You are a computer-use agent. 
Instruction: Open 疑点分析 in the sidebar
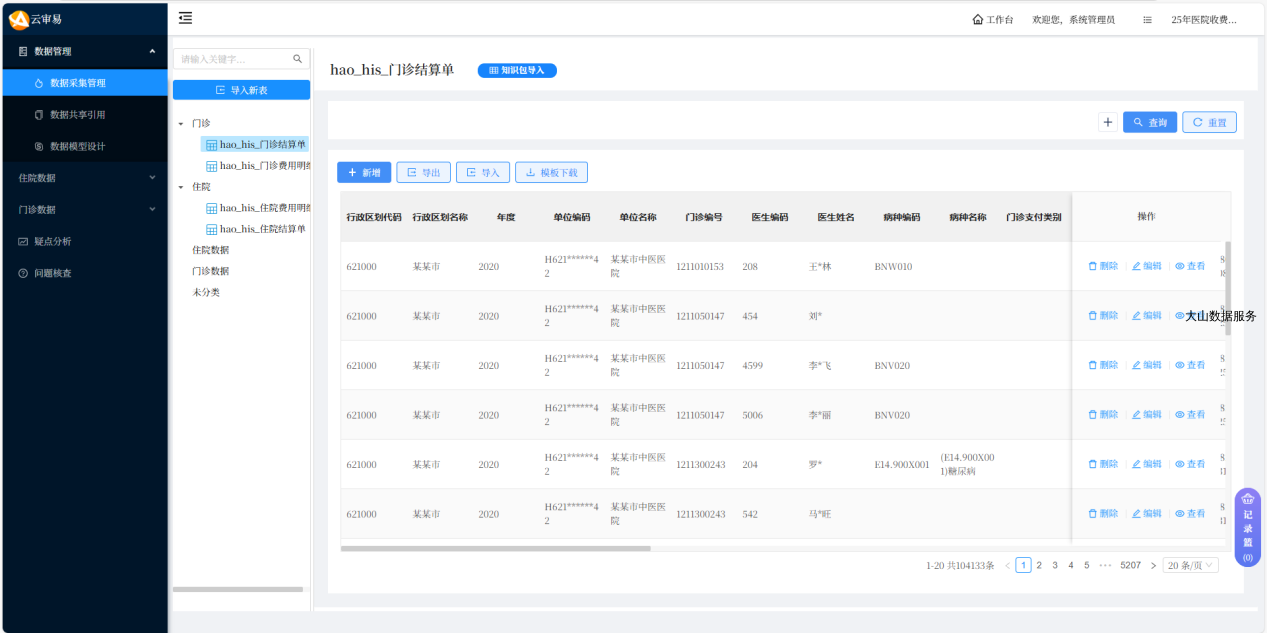click(52, 241)
